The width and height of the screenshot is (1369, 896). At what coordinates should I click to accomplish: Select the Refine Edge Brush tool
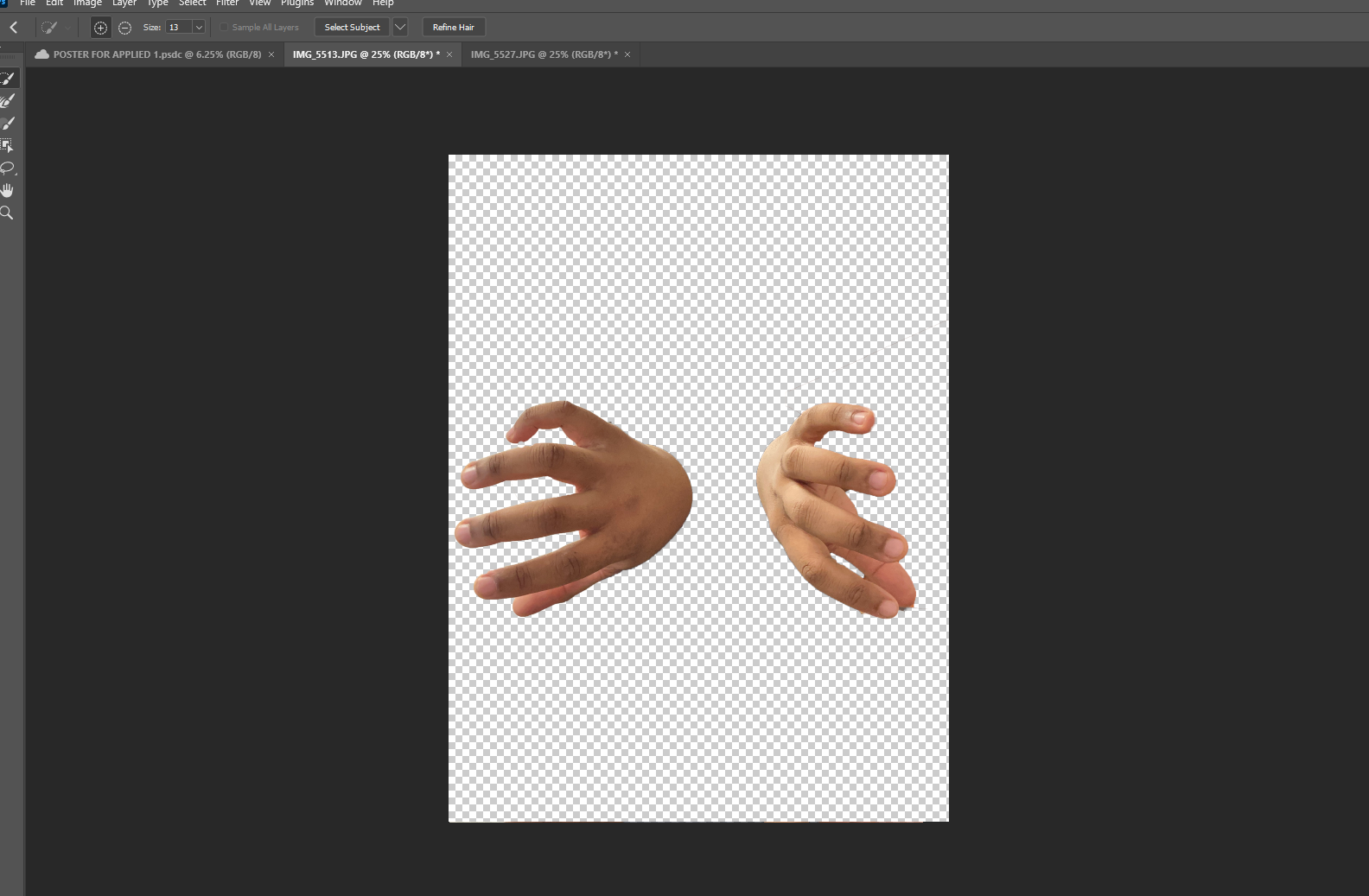(9, 101)
